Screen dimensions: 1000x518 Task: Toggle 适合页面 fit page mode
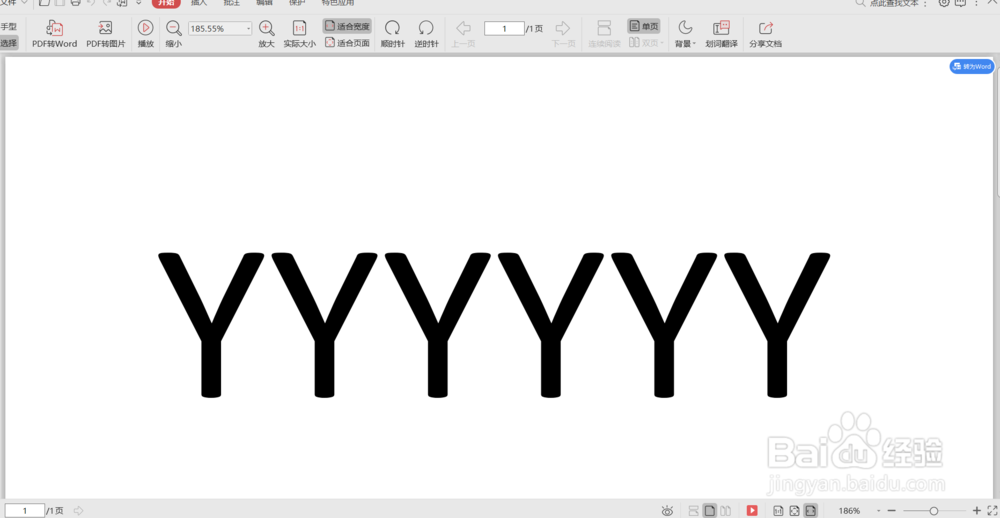click(x=347, y=43)
